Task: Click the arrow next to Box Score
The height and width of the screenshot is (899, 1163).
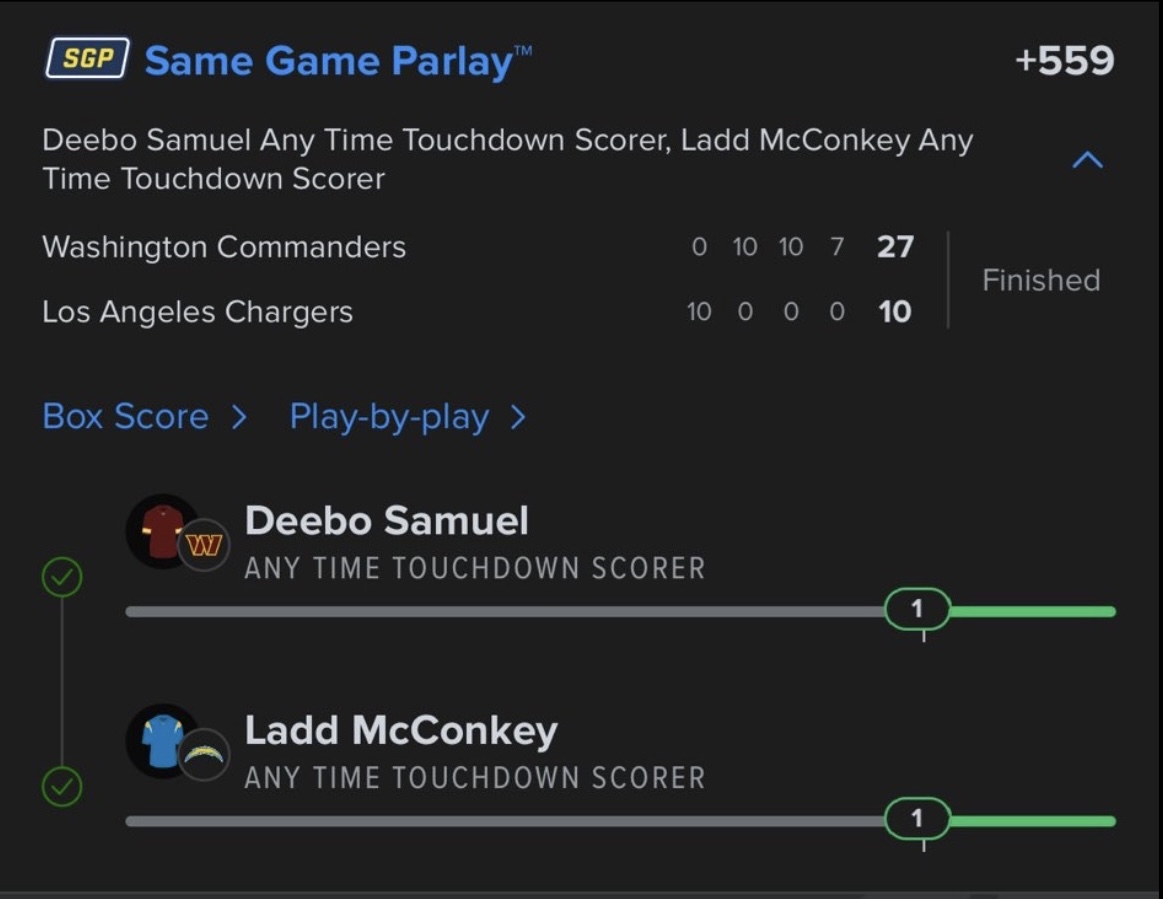Action: point(239,417)
